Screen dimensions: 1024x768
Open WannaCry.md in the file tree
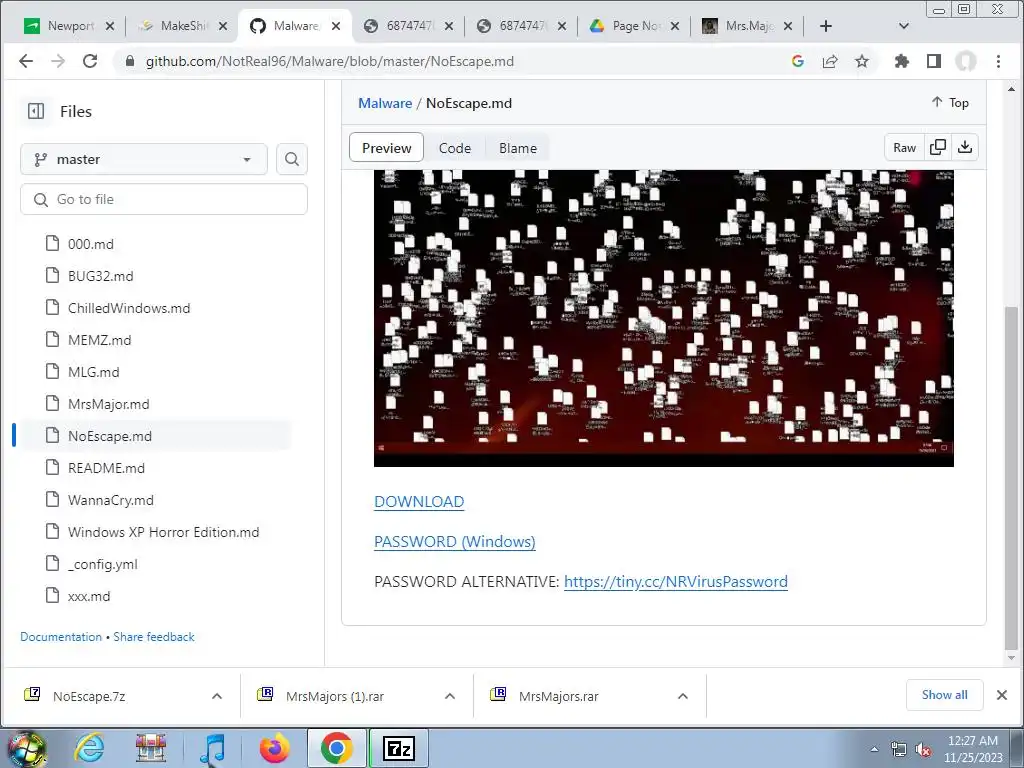coord(110,500)
